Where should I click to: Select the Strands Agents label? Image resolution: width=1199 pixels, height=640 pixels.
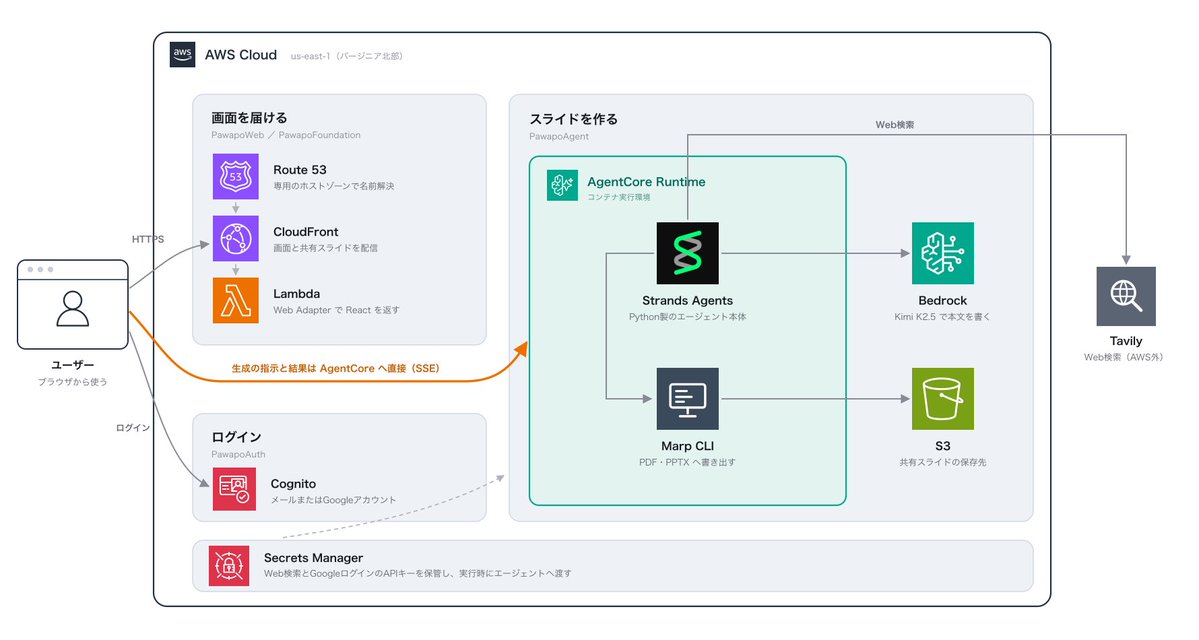[687, 301]
